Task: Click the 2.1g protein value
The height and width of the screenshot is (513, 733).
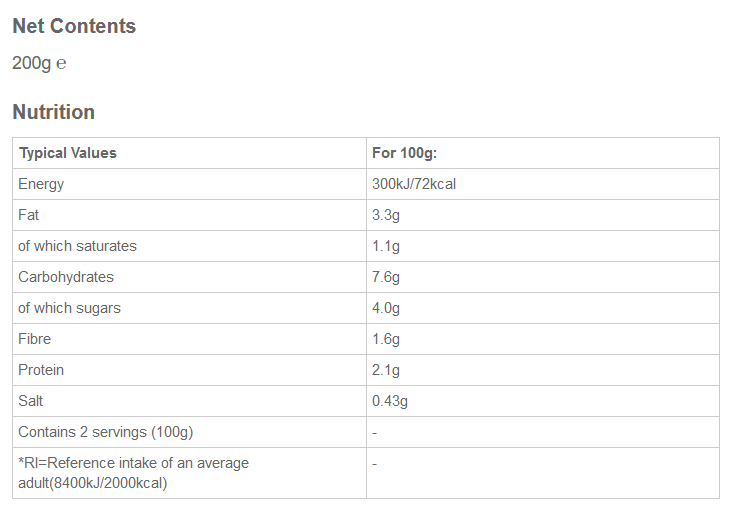Action: pos(386,370)
